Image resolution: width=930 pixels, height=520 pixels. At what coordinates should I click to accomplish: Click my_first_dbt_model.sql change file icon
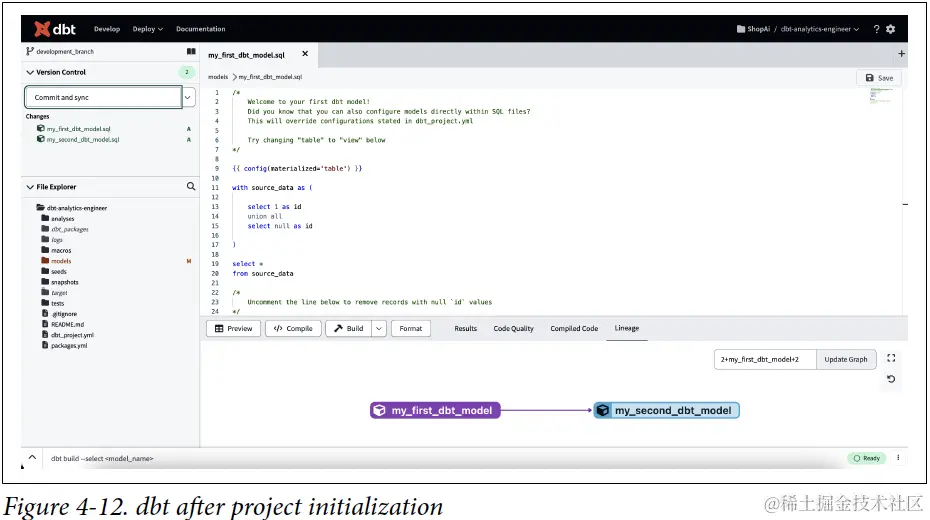(41, 128)
